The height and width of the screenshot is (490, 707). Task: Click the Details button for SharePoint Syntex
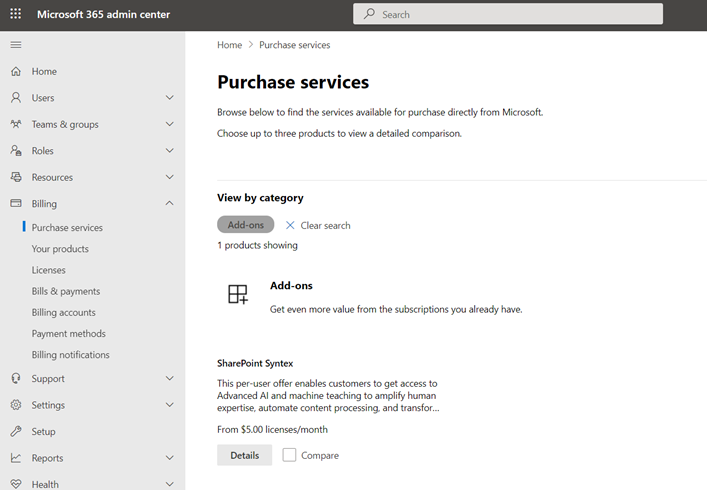244,455
